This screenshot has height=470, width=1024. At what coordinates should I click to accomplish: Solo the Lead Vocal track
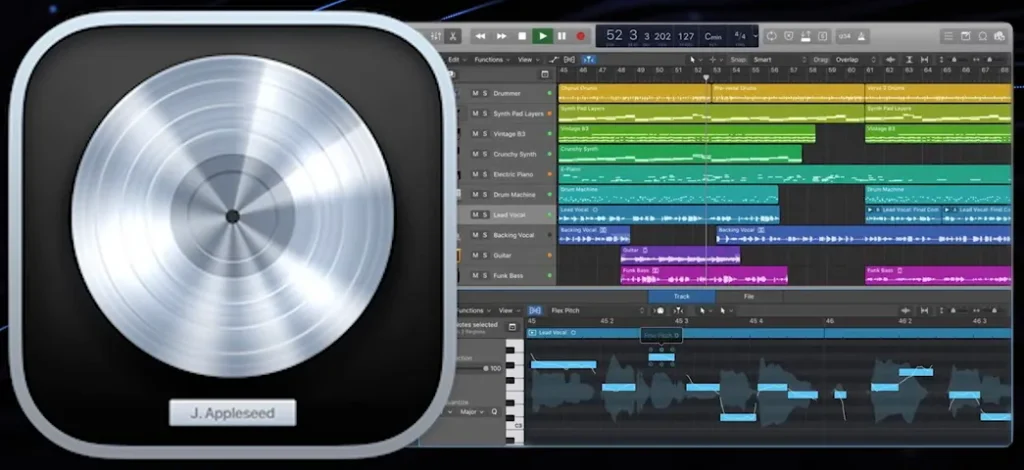click(x=485, y=215)
